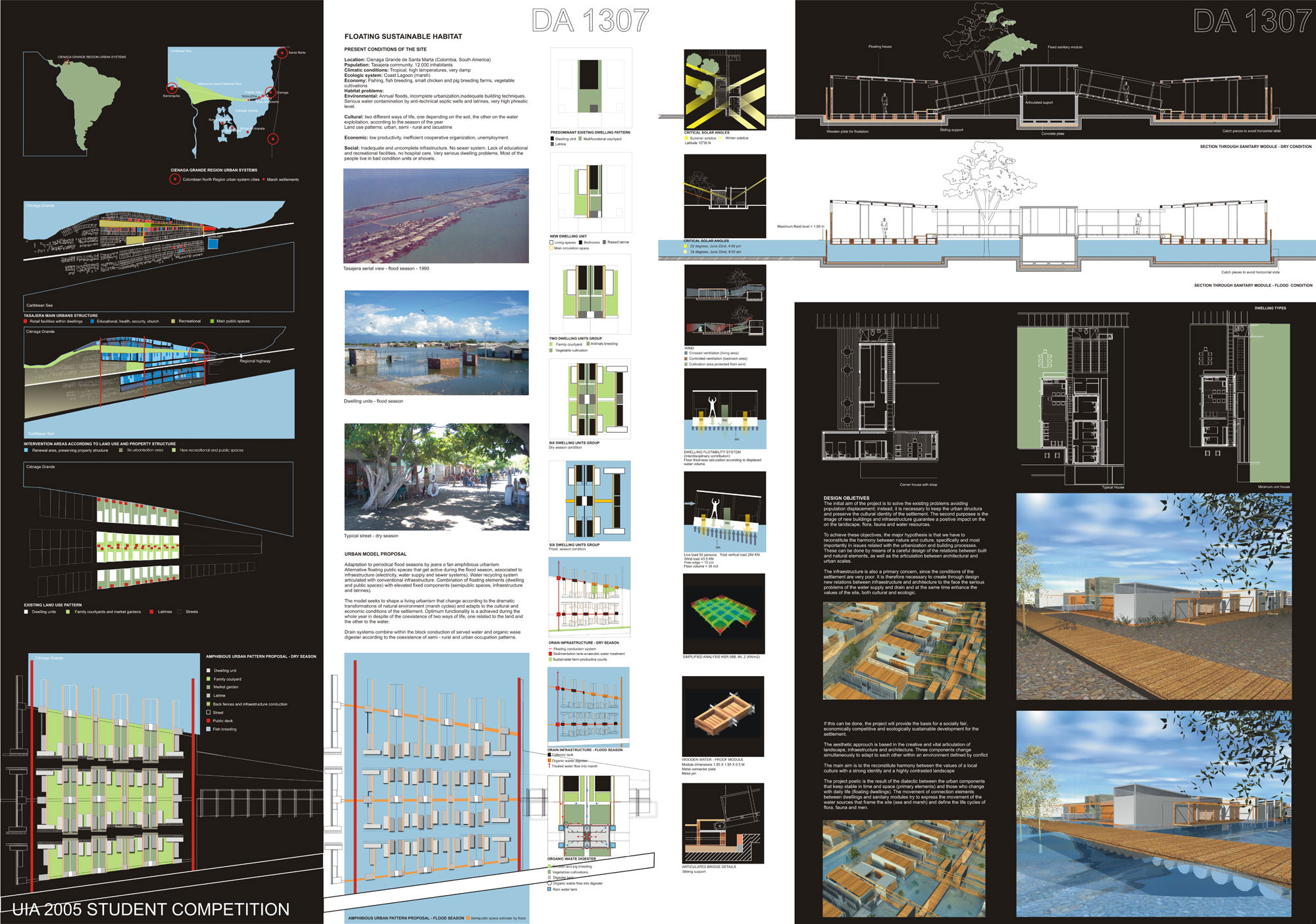Click the white Dwelling unit legend square
1316x924 pixels.
pyautogui.click(x=209, y=671)
